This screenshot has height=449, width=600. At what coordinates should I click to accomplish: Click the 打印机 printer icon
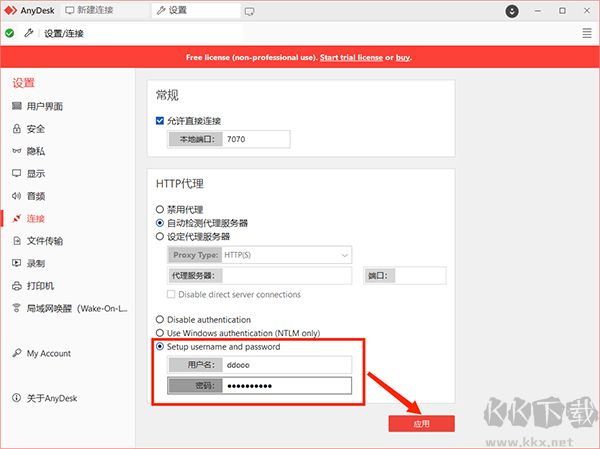point(16,286)
